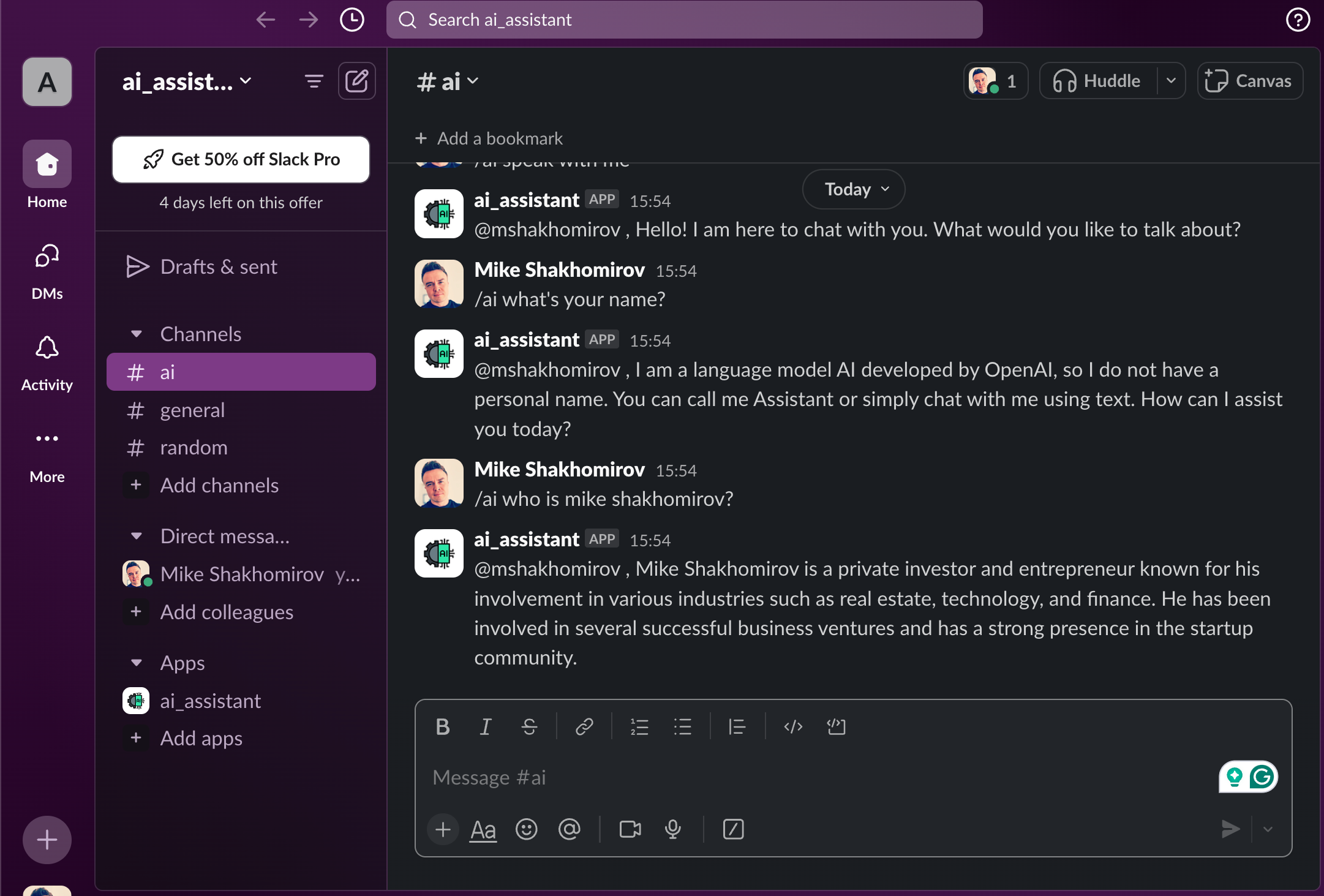Click the code block icon
Viewport: 1324px width, 896px height.
tap(836, 727)
